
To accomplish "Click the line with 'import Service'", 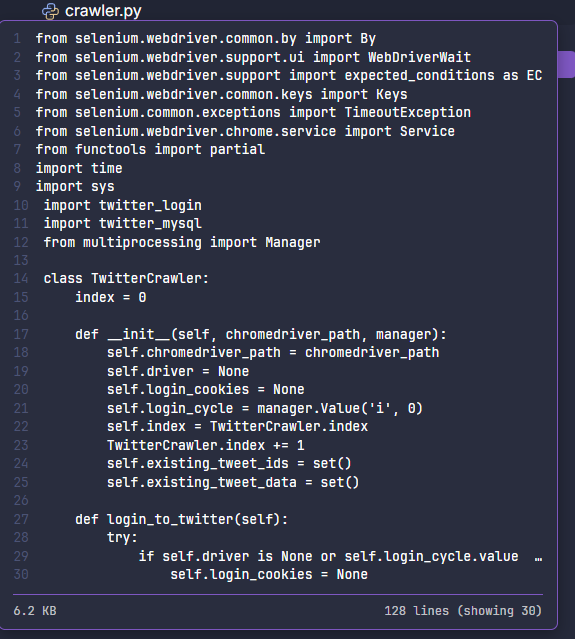I will pyautogui.click(x=245, y=132).
